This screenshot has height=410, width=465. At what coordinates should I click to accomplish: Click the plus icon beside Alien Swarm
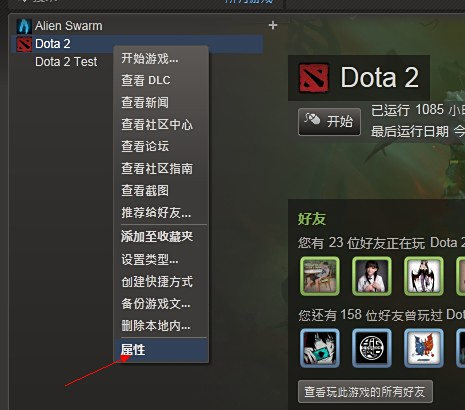click(273, 25)
